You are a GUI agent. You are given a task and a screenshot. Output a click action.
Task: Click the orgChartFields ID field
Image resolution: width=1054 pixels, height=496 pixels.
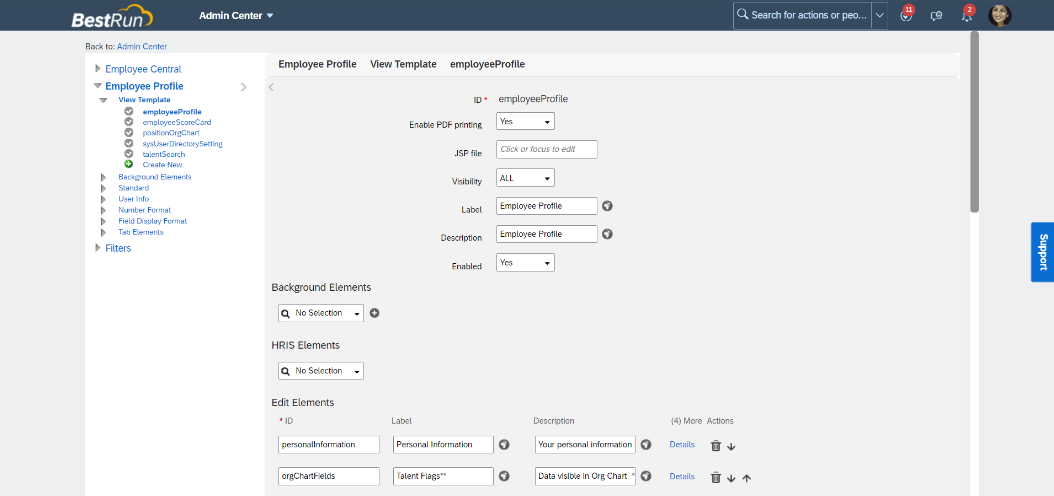[x=329, y=476]
